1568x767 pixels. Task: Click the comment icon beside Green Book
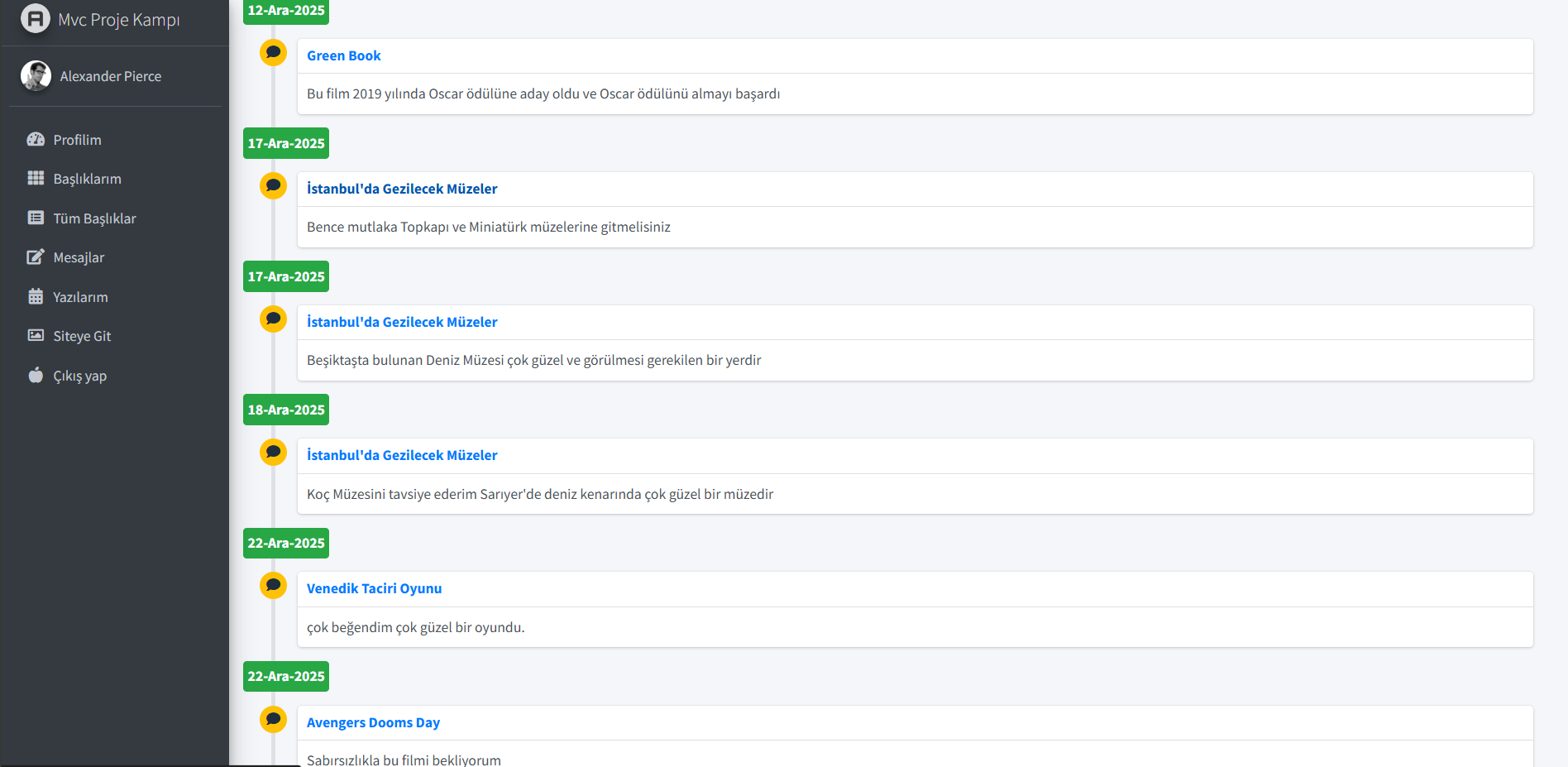click(273, 53)
